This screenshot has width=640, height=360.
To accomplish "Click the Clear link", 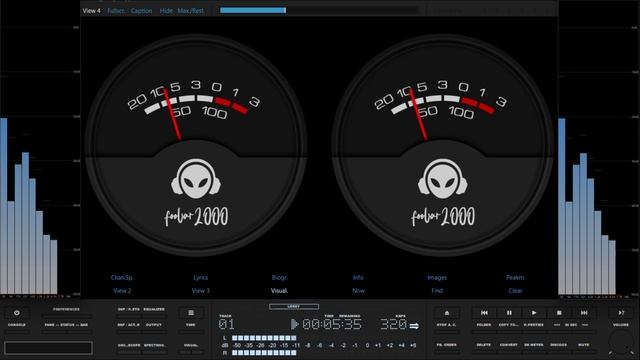I will (515, 291).
